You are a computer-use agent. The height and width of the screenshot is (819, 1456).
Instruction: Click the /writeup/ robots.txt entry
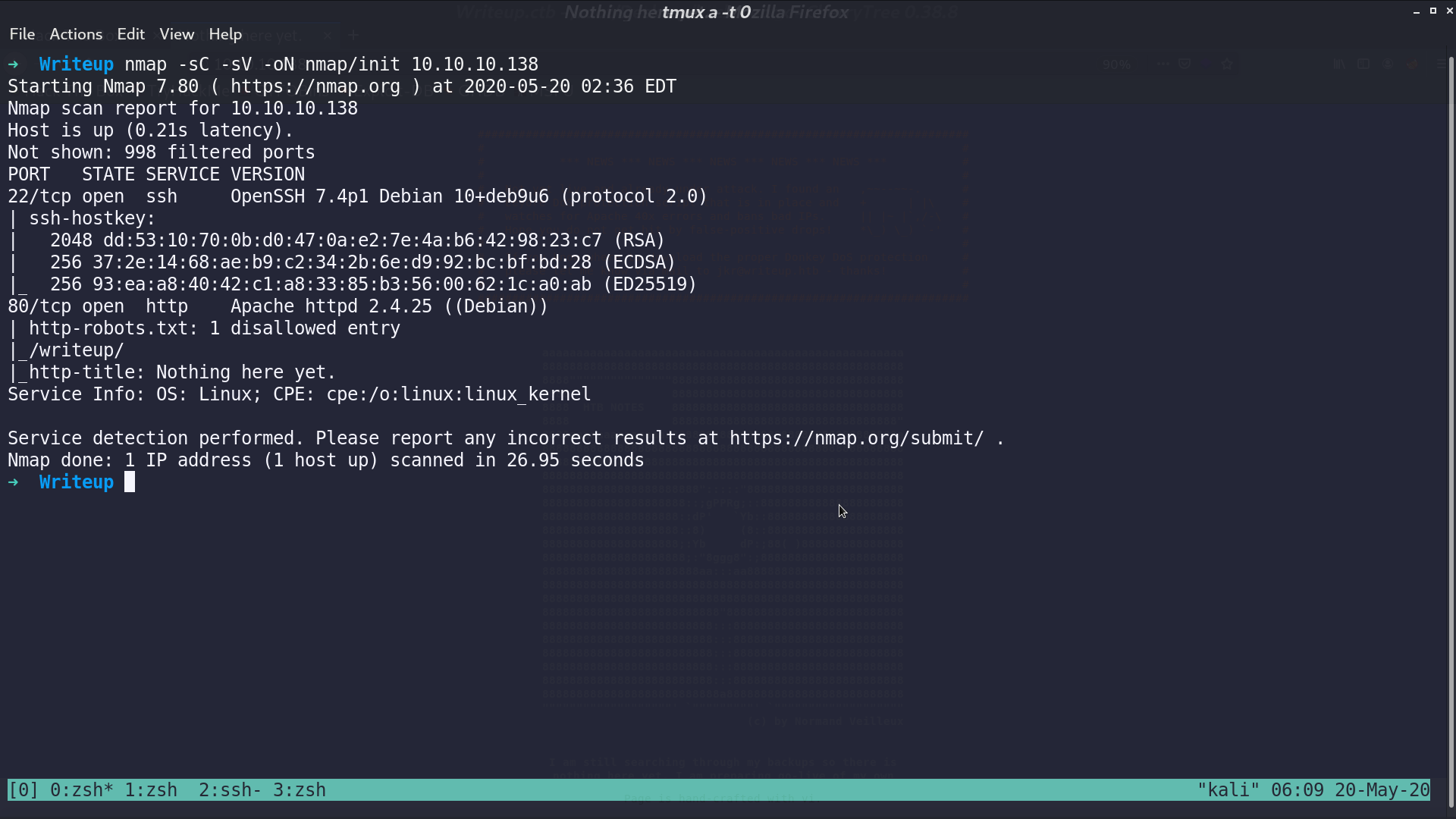coord(76,350)
